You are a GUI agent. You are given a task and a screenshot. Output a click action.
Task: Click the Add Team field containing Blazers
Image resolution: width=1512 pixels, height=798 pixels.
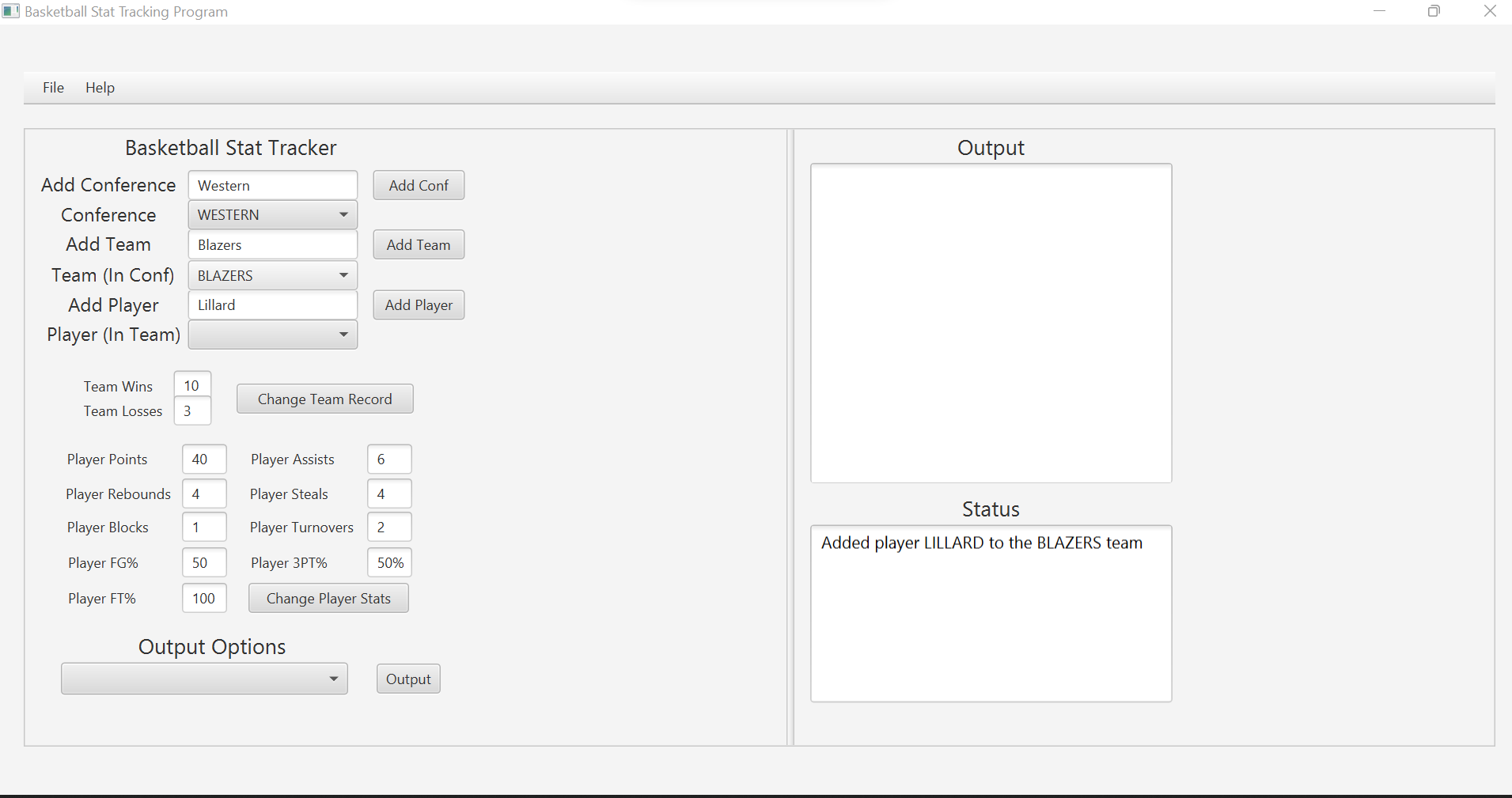click(272, 244)
